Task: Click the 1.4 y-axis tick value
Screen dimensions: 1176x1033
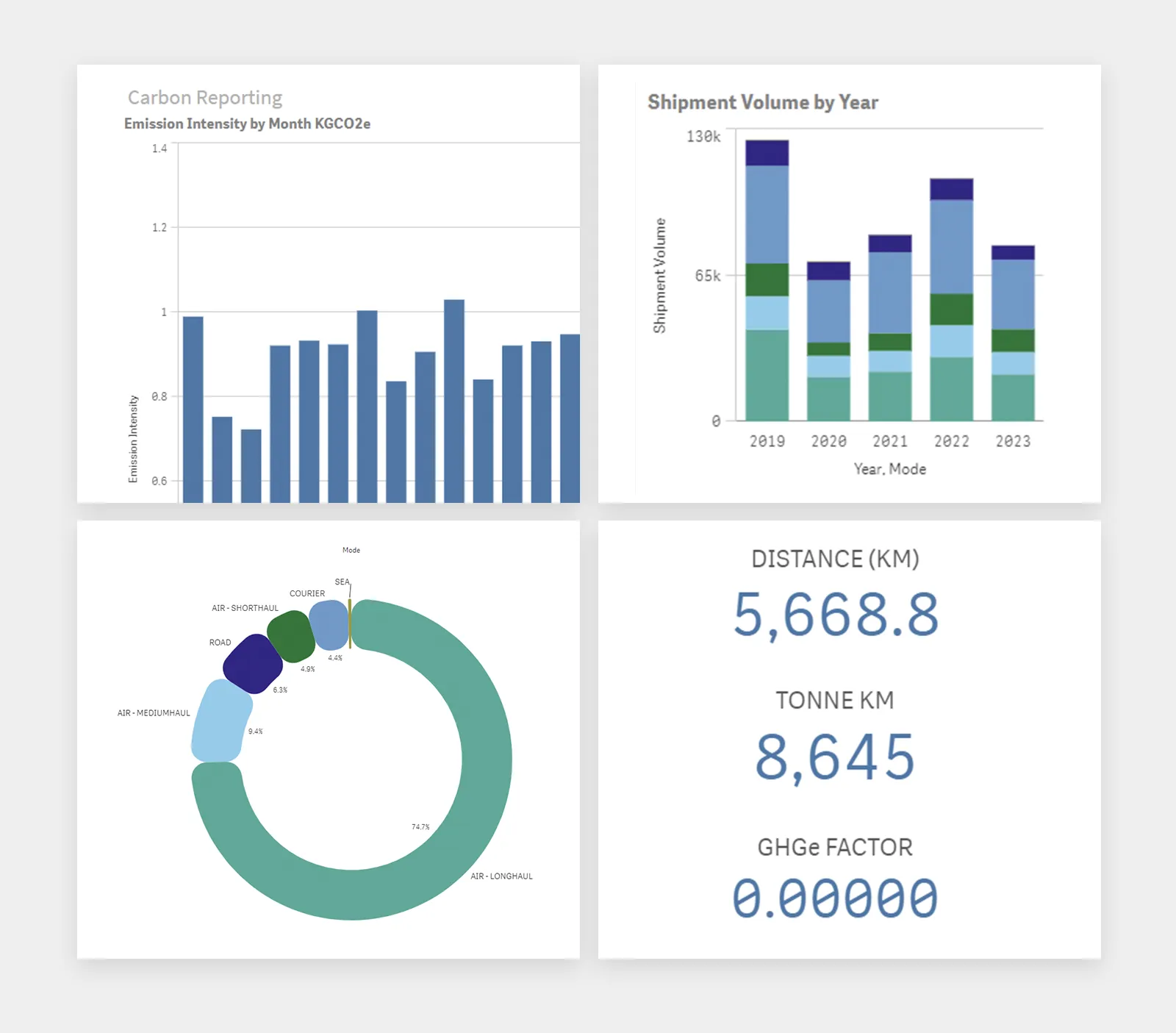Action: coord(159,149)
